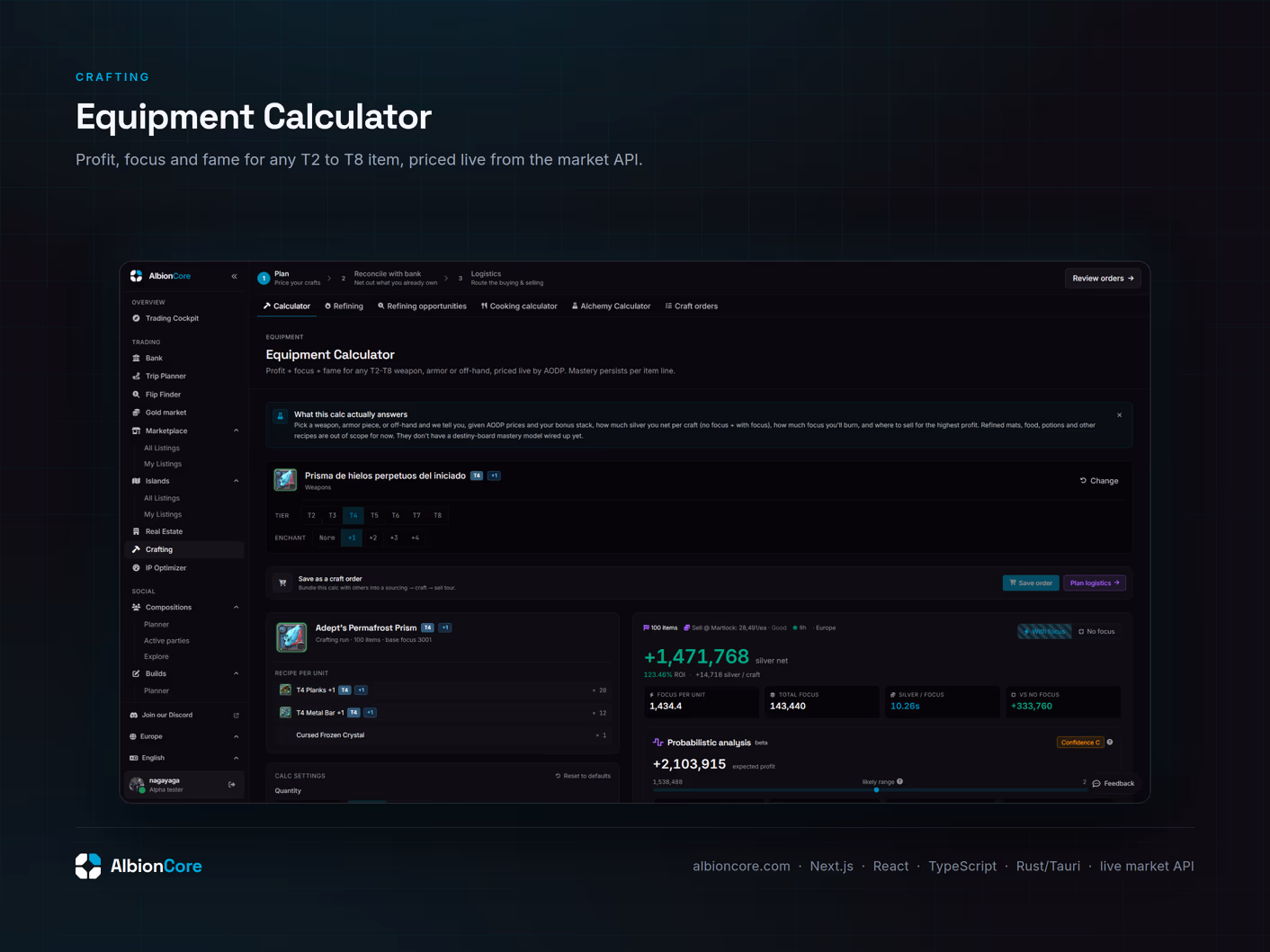Open the Real Estate page
This screenshot has width=1270, height=952.
[164, 531]
